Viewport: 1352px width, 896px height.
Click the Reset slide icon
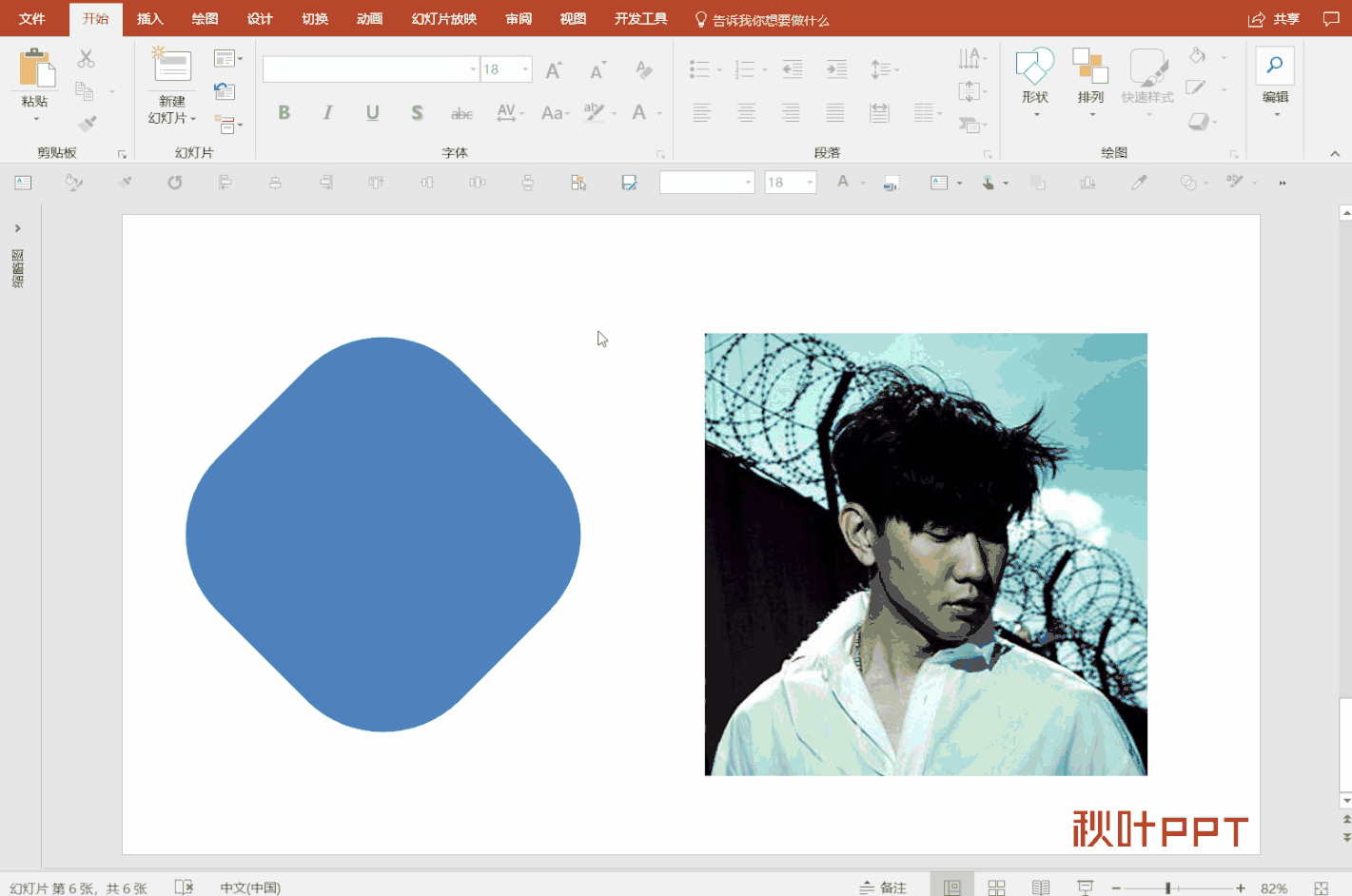225,91
